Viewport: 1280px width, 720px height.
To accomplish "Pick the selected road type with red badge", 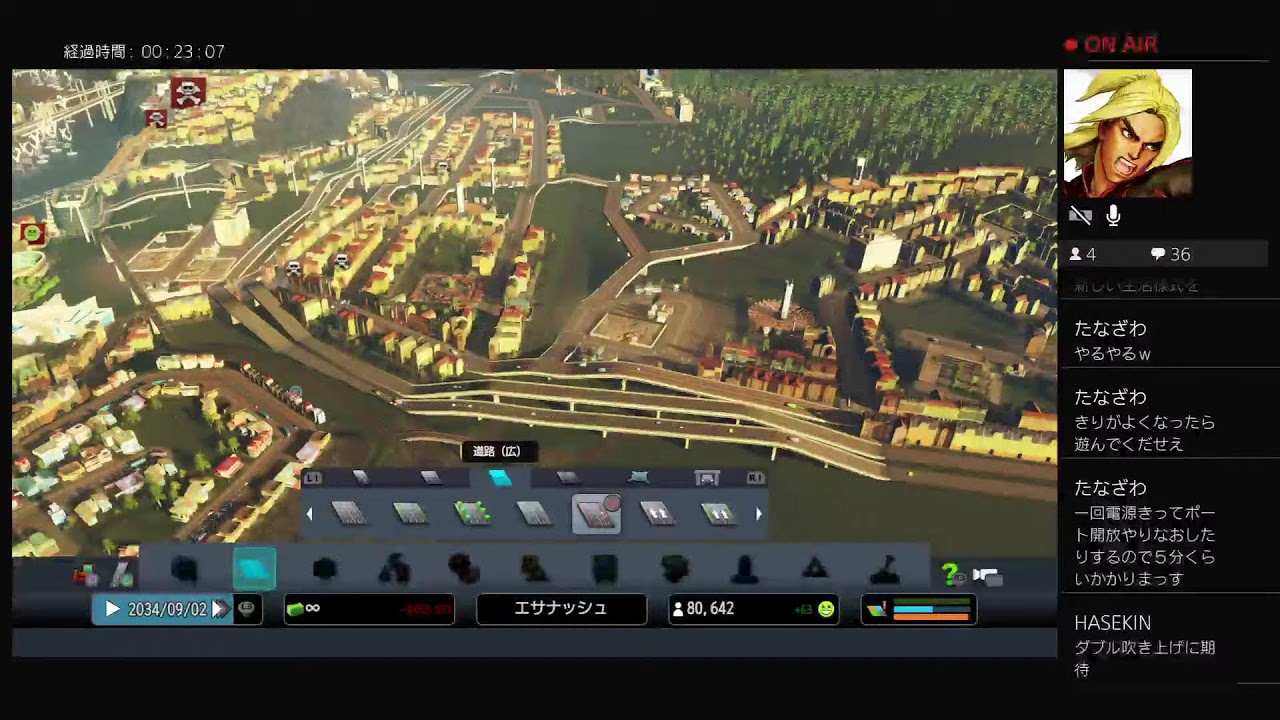I will (596, 514).
